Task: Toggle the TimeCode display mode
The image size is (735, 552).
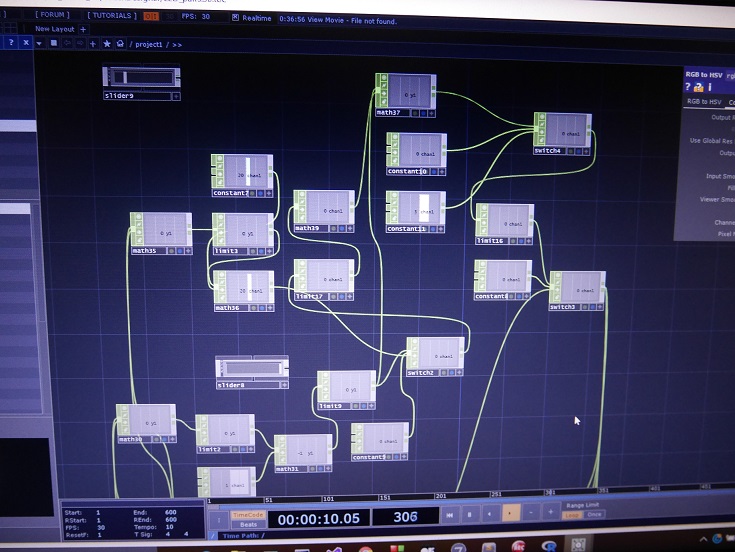Action: [248, 514]
